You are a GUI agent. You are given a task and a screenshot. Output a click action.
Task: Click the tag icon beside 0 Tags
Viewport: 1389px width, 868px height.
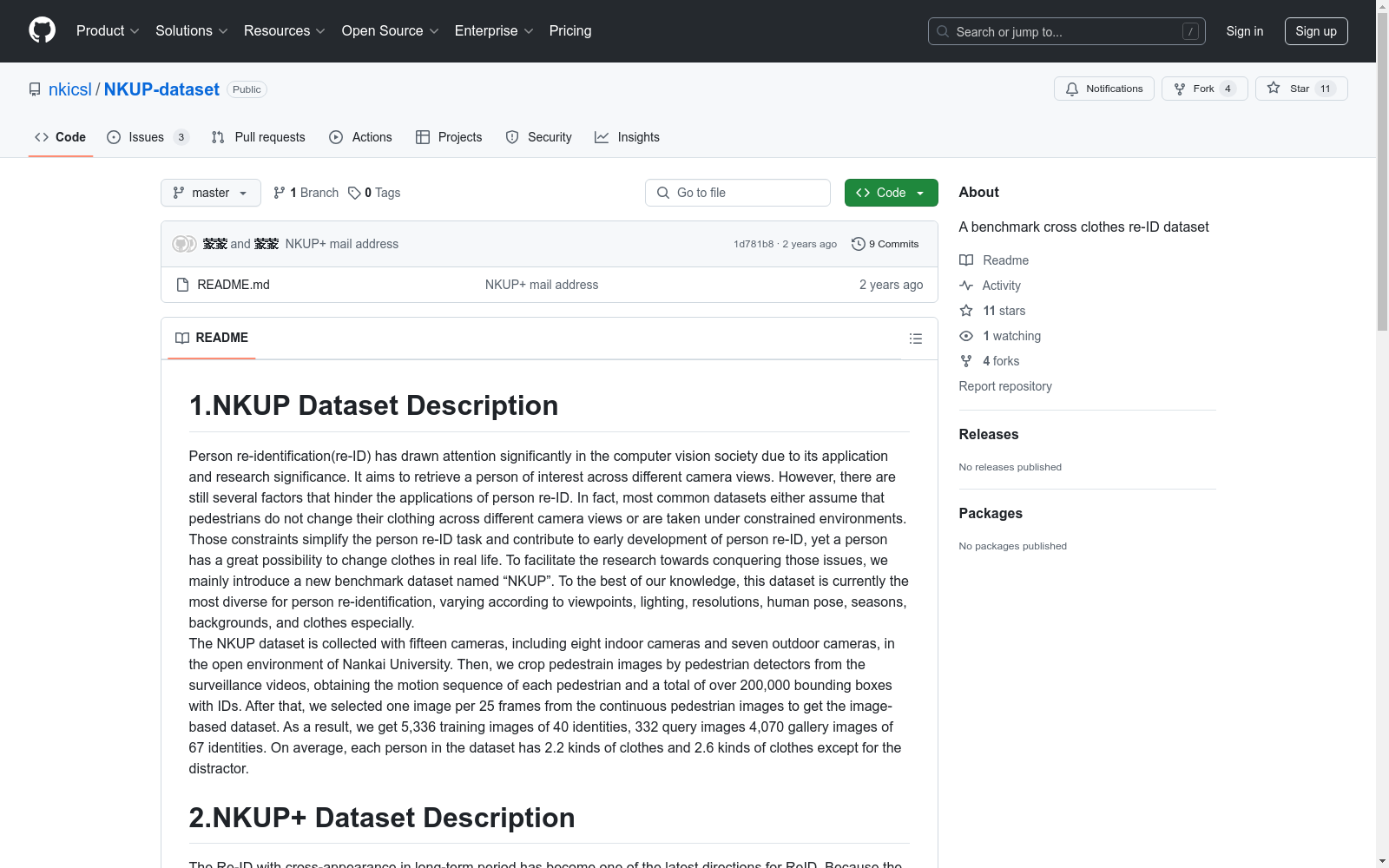coord(354,193)
